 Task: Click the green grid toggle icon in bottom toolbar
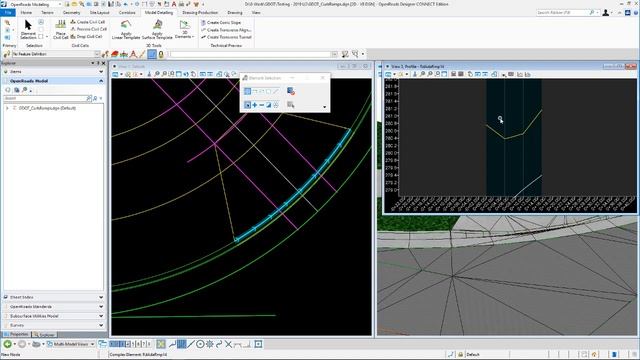161,344
